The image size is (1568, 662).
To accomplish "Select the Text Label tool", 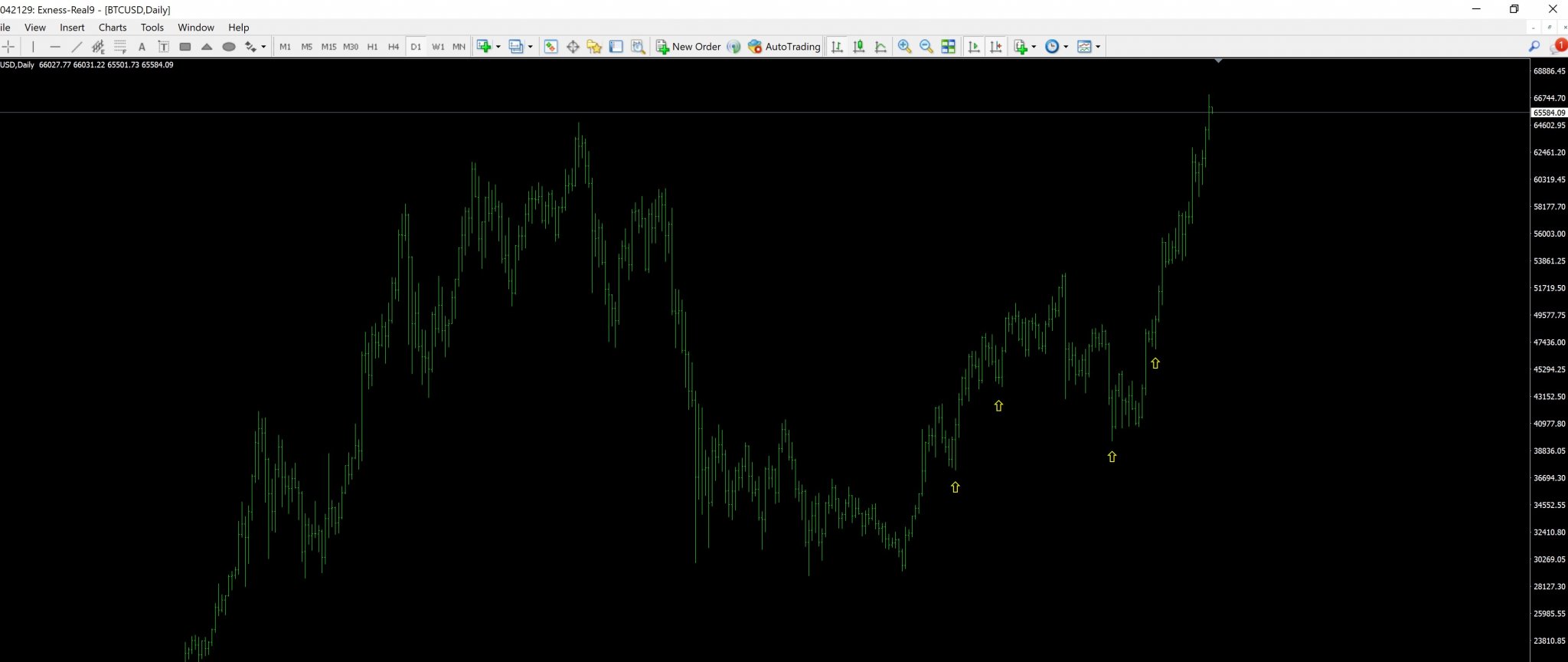I will tap(163, 47).
